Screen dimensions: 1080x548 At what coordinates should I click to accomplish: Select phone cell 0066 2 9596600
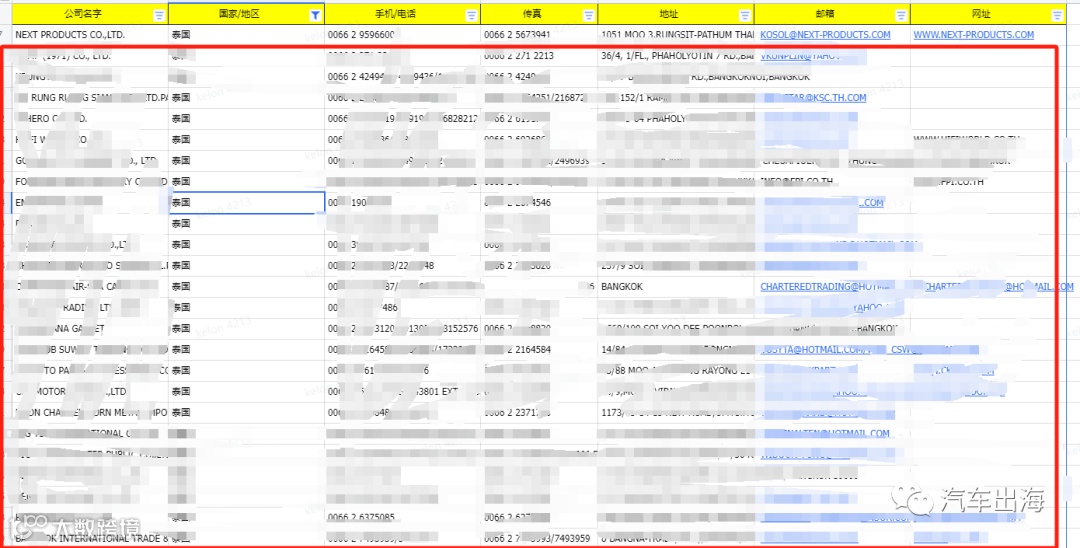pyautogui.click(x=403, y=34)
